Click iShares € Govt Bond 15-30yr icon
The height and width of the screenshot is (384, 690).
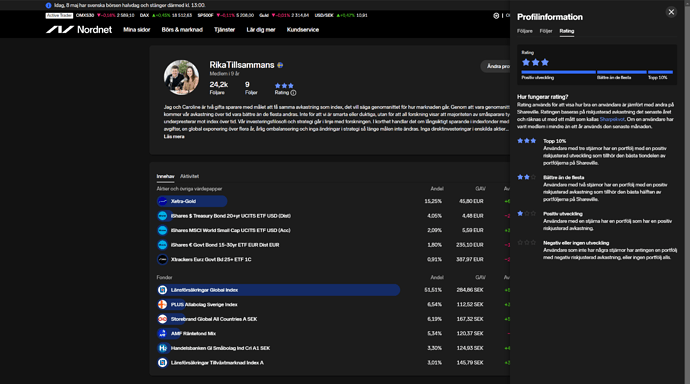[x=162, y=245]
